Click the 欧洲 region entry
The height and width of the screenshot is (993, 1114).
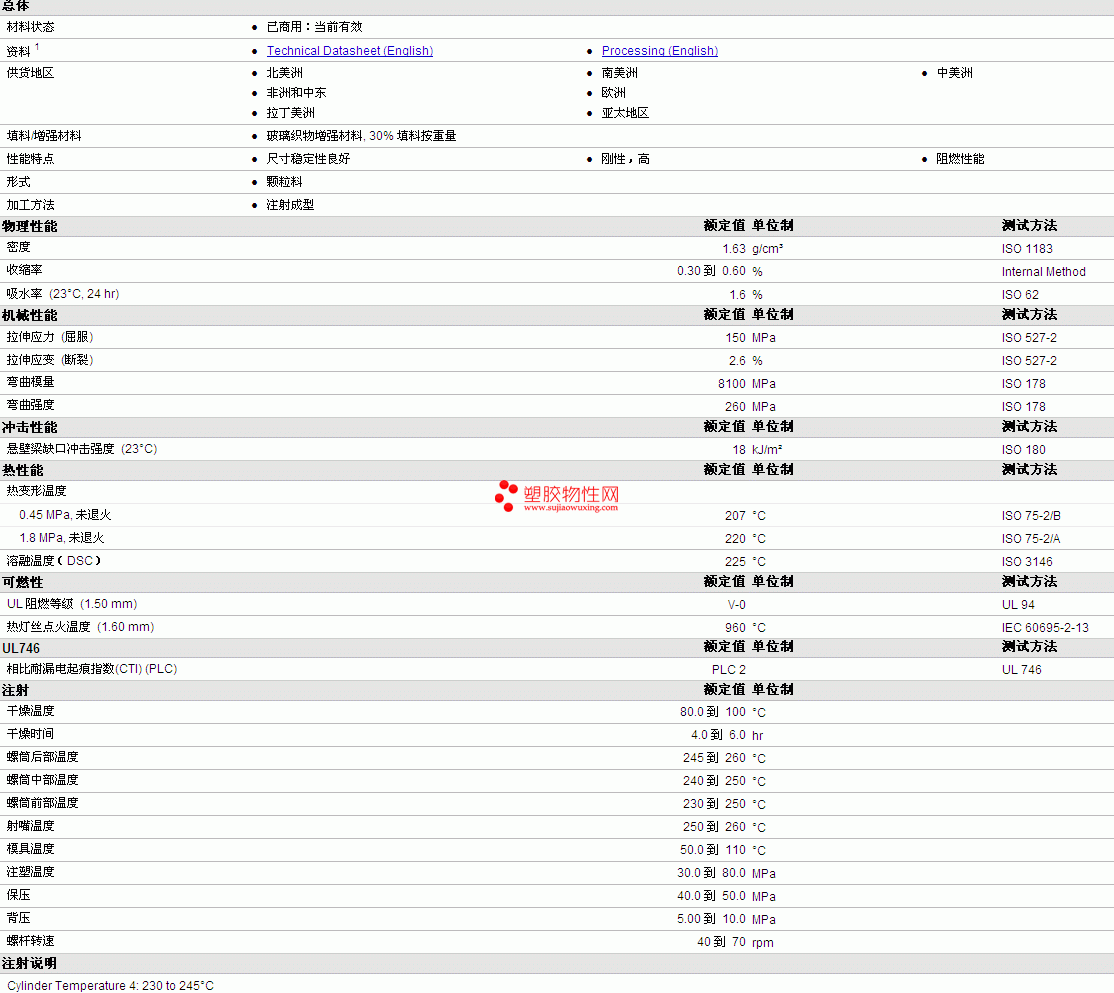click(x=613, y=92)
